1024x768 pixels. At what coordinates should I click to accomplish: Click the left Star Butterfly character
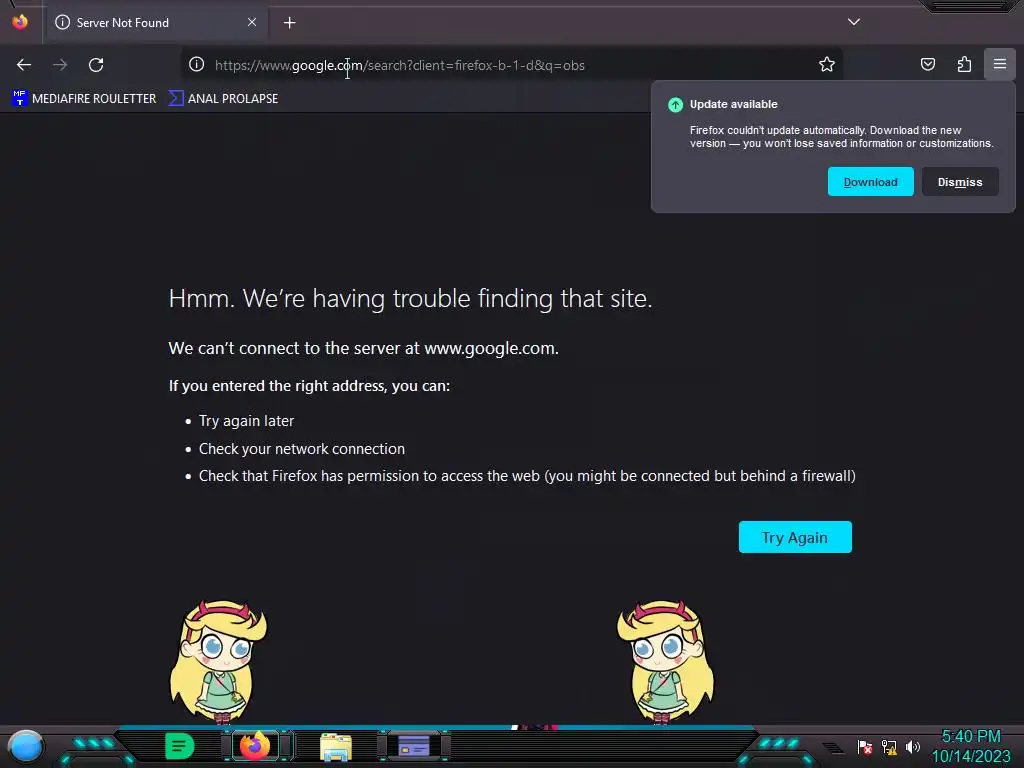(218, 662)
